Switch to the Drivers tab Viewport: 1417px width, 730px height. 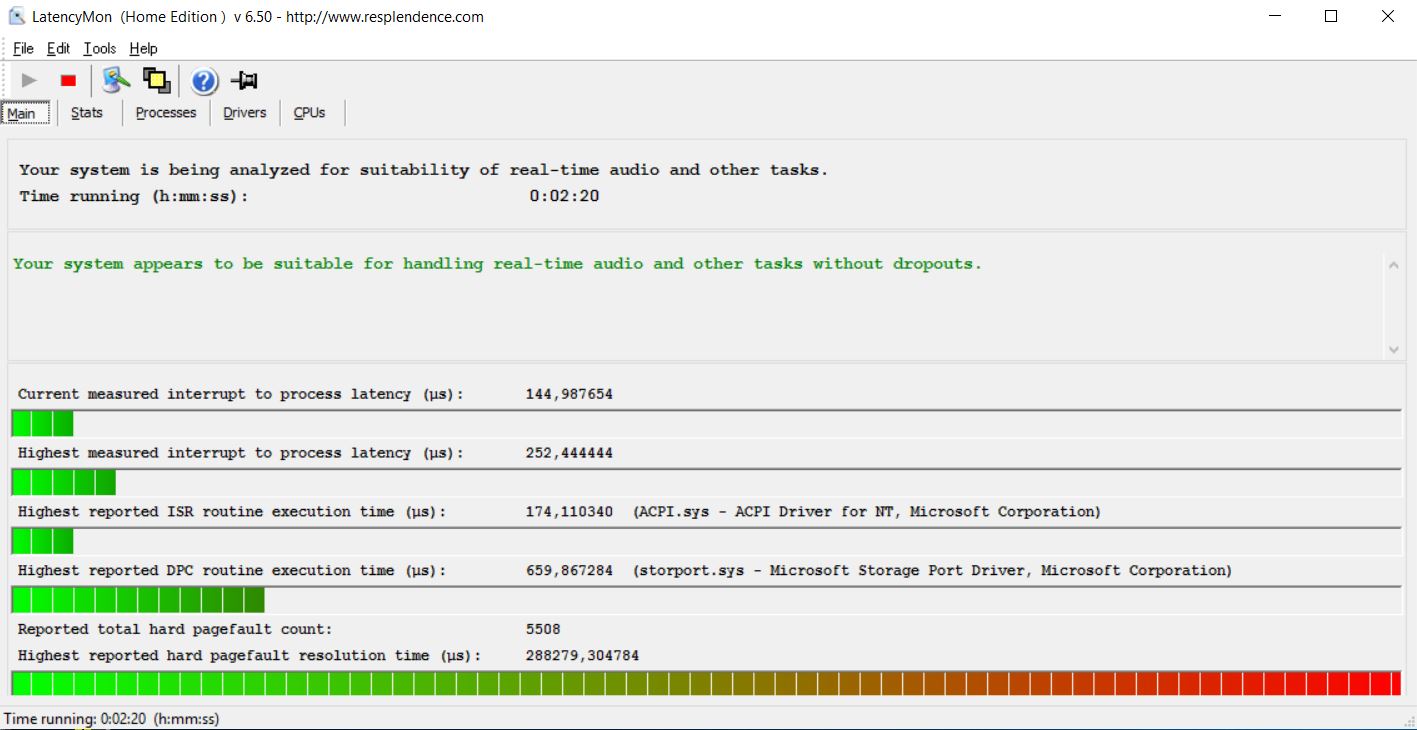245,113
